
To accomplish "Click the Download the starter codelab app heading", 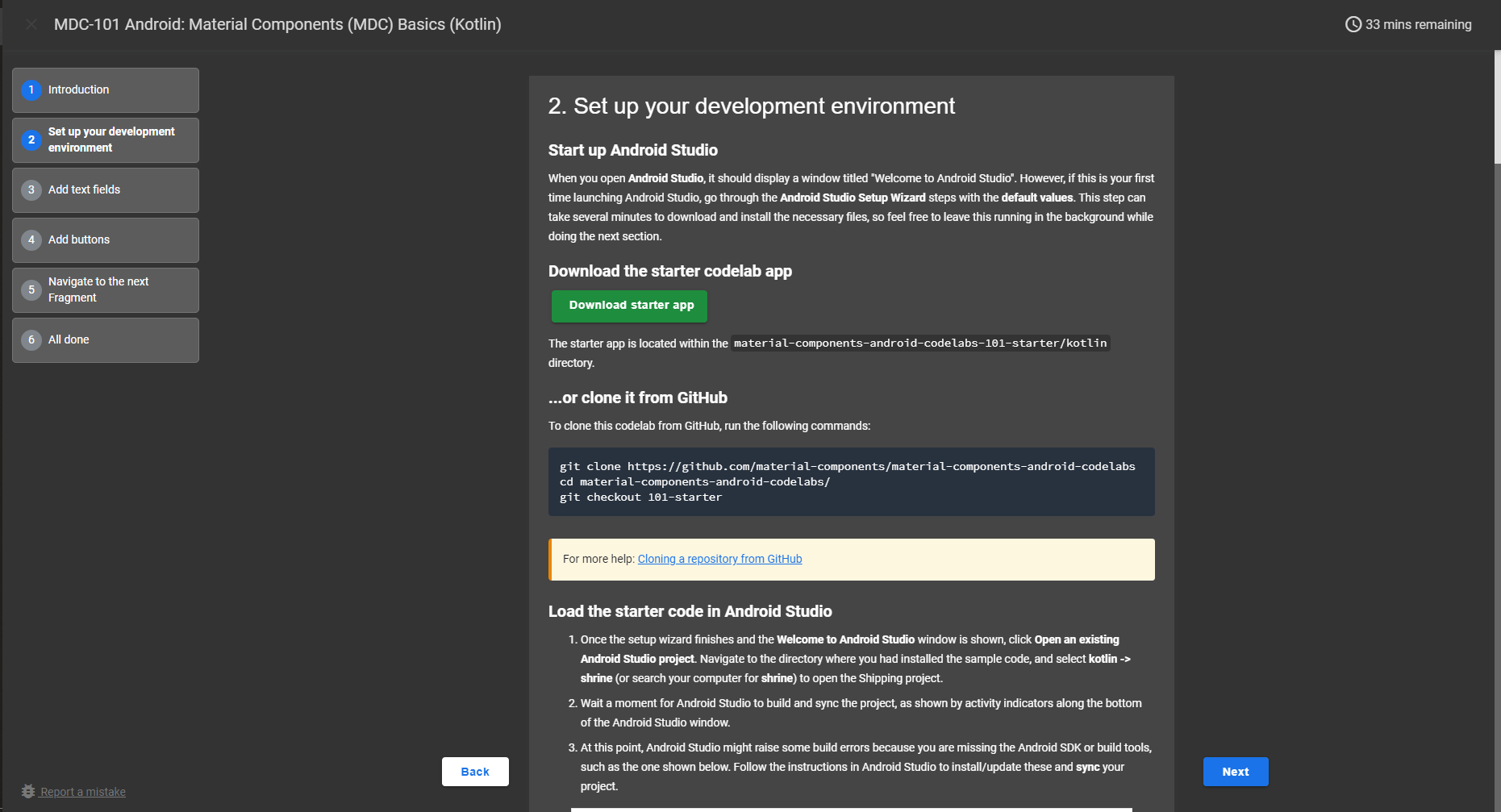I will click(670, 271).
